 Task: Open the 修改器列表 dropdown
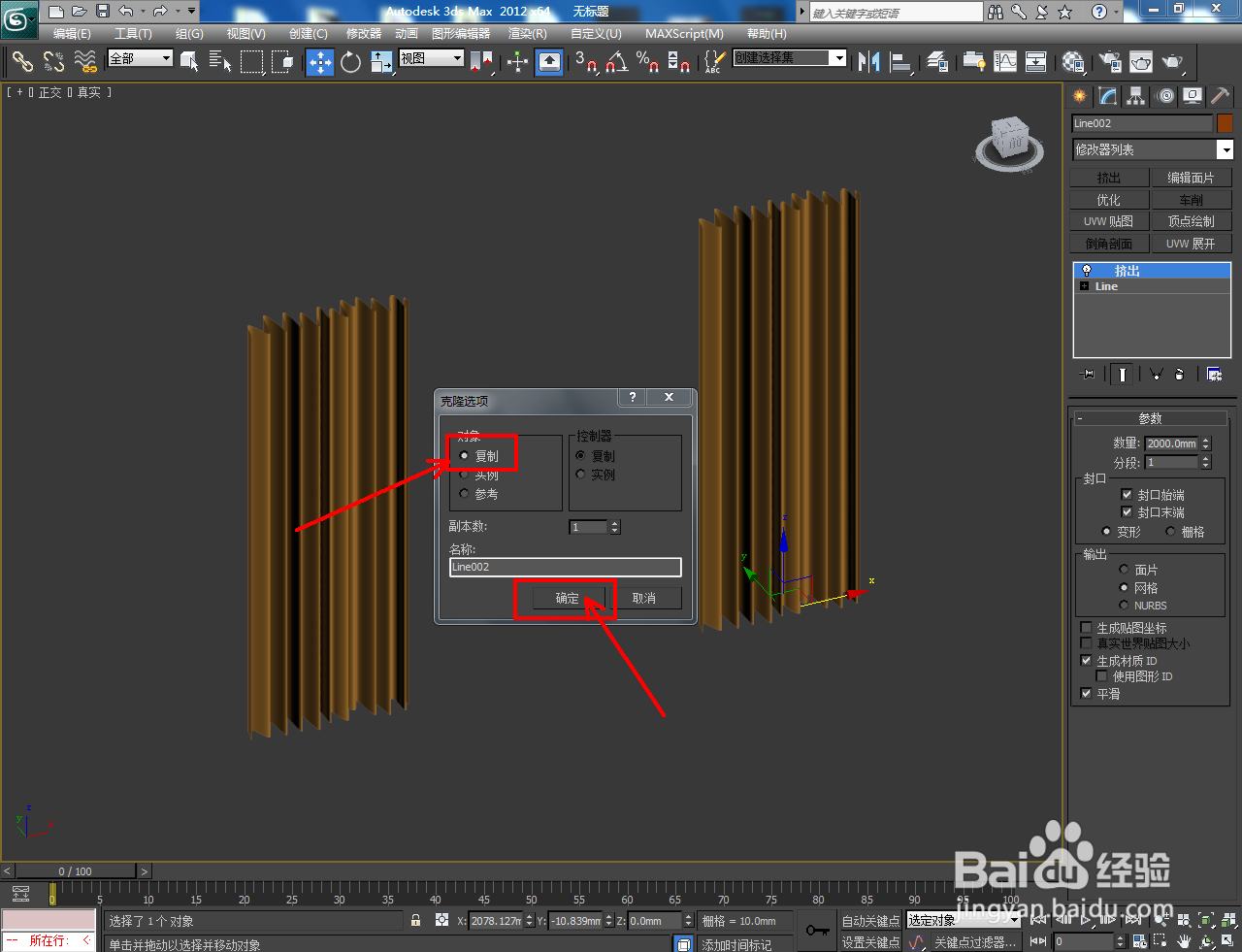pyautogui.click(x=1153, y=149)
